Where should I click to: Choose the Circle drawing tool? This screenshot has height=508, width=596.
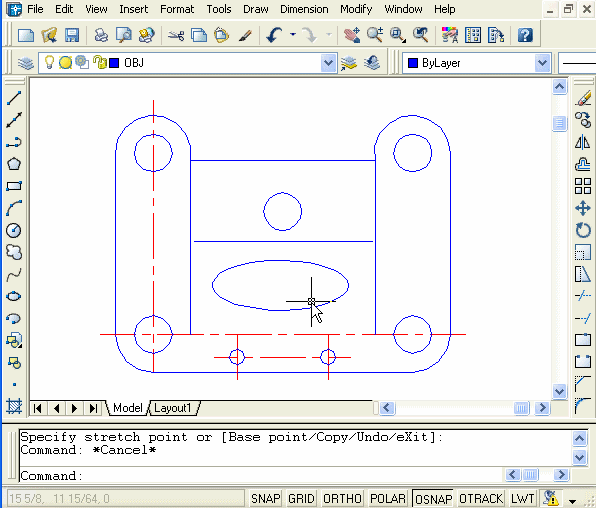click(14, 230)
